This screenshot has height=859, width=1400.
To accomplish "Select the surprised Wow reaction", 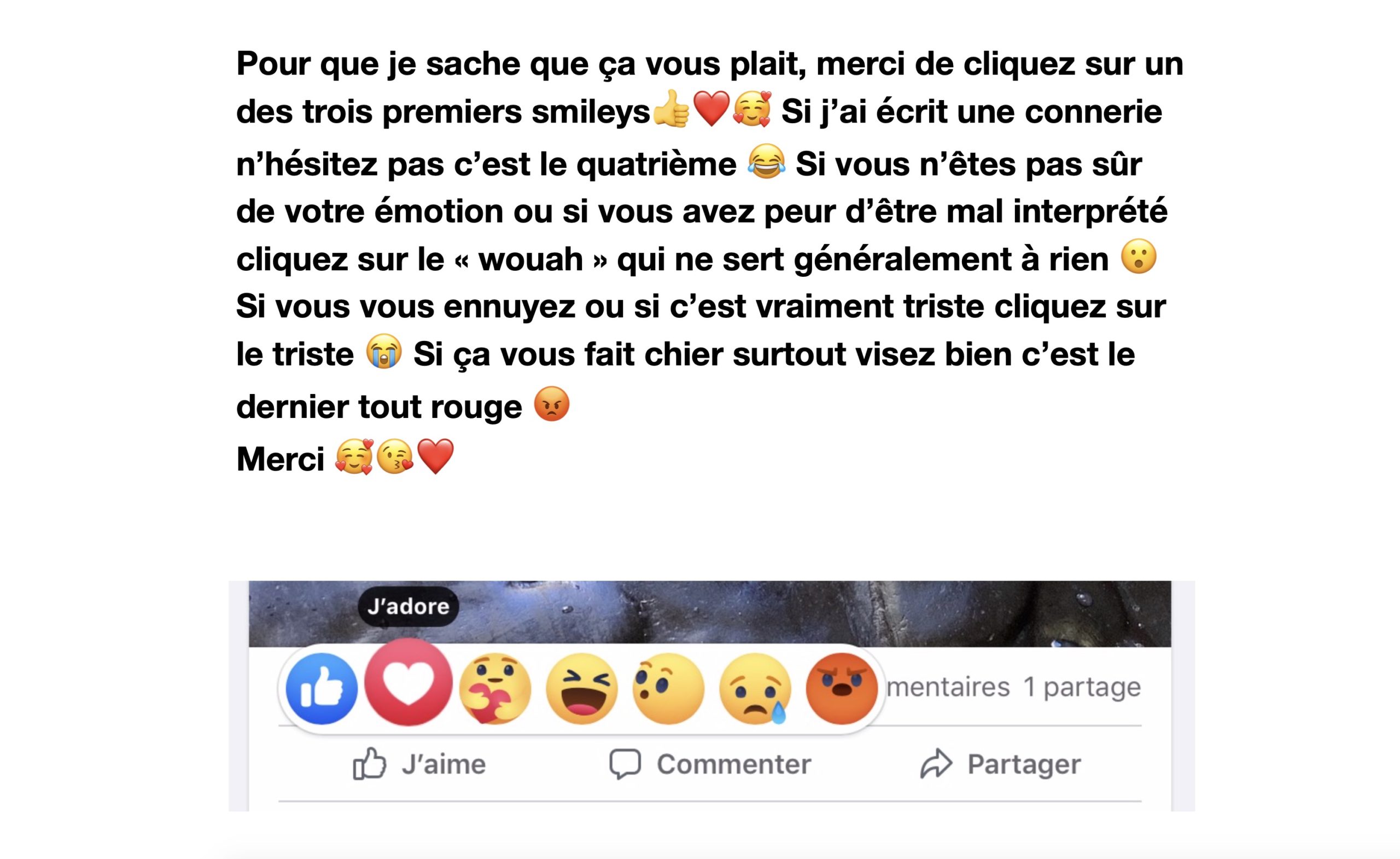I will [x=668, y=688].
